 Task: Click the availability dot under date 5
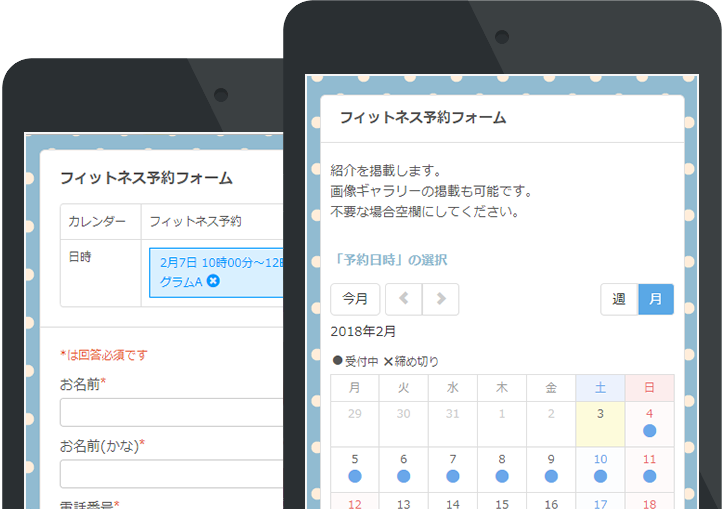coord(354,477)
